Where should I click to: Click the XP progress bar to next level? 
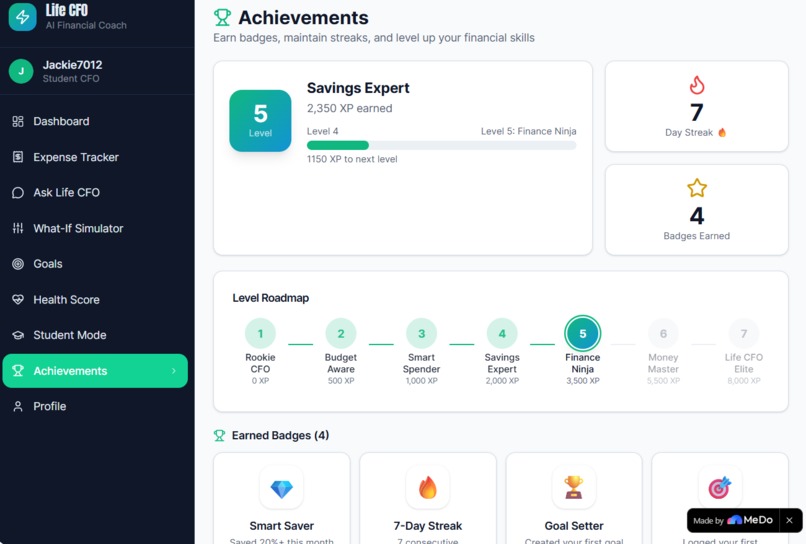pos(442,146)
